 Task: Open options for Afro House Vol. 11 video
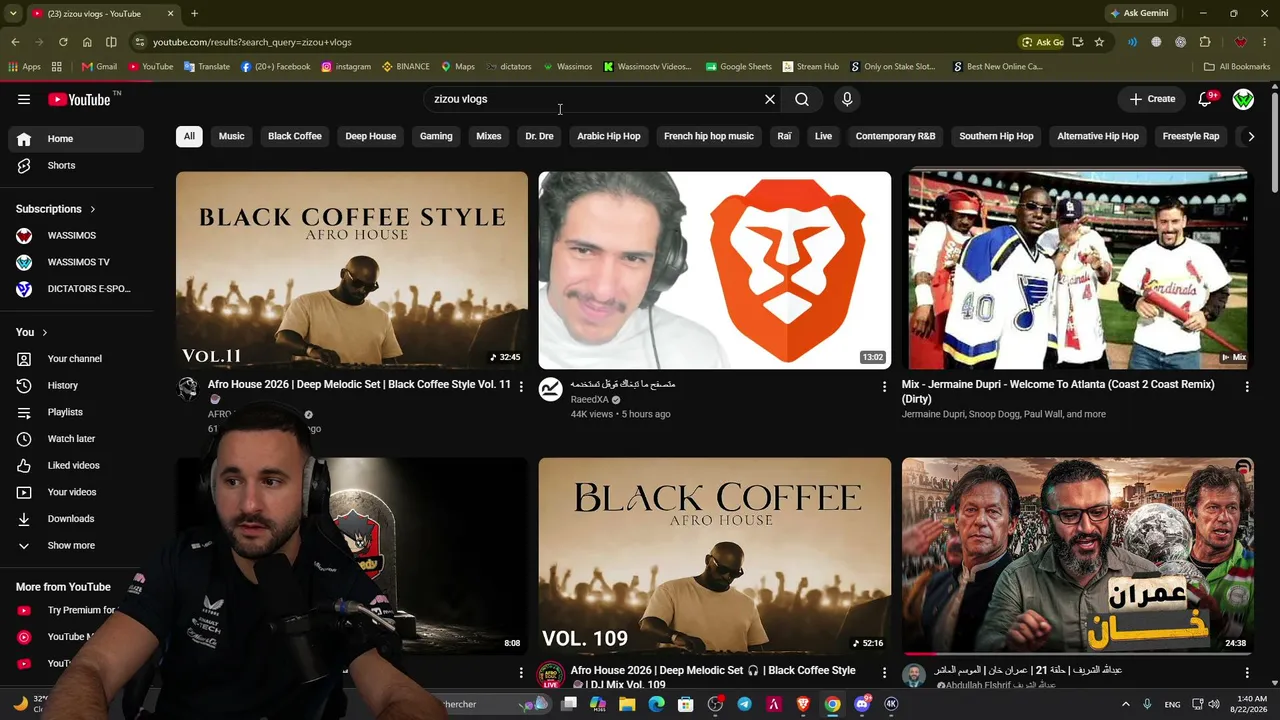pos(521,386)
